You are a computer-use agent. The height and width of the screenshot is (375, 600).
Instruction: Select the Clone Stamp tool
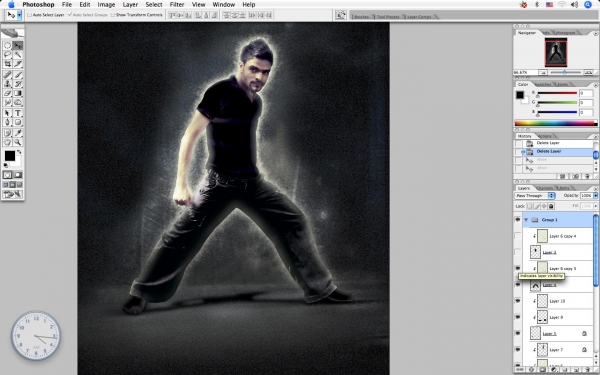click(7, 84)
